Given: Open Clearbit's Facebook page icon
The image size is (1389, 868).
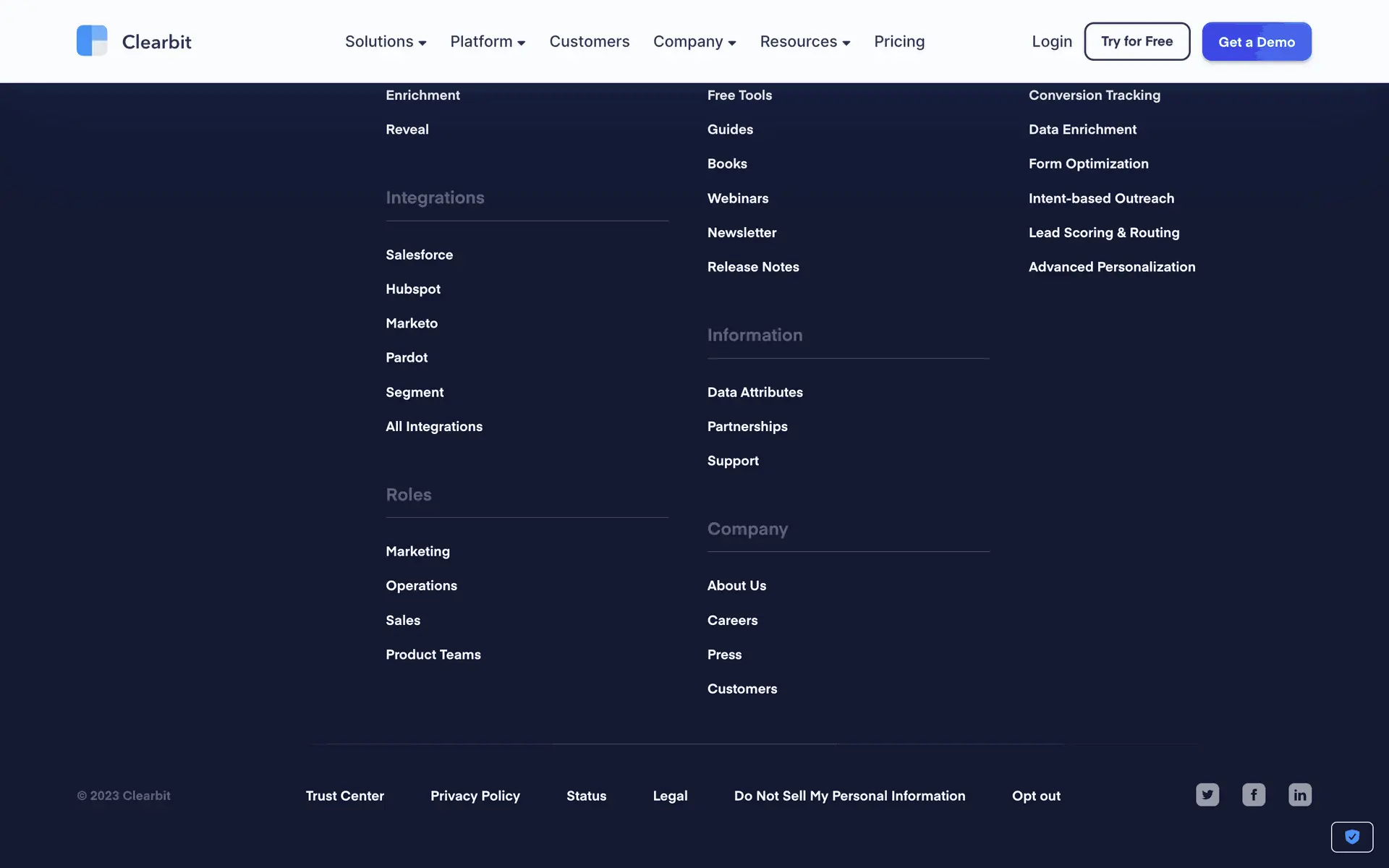Looking at the screenshot, I should pyautogui.click(x=1254, y=795).
